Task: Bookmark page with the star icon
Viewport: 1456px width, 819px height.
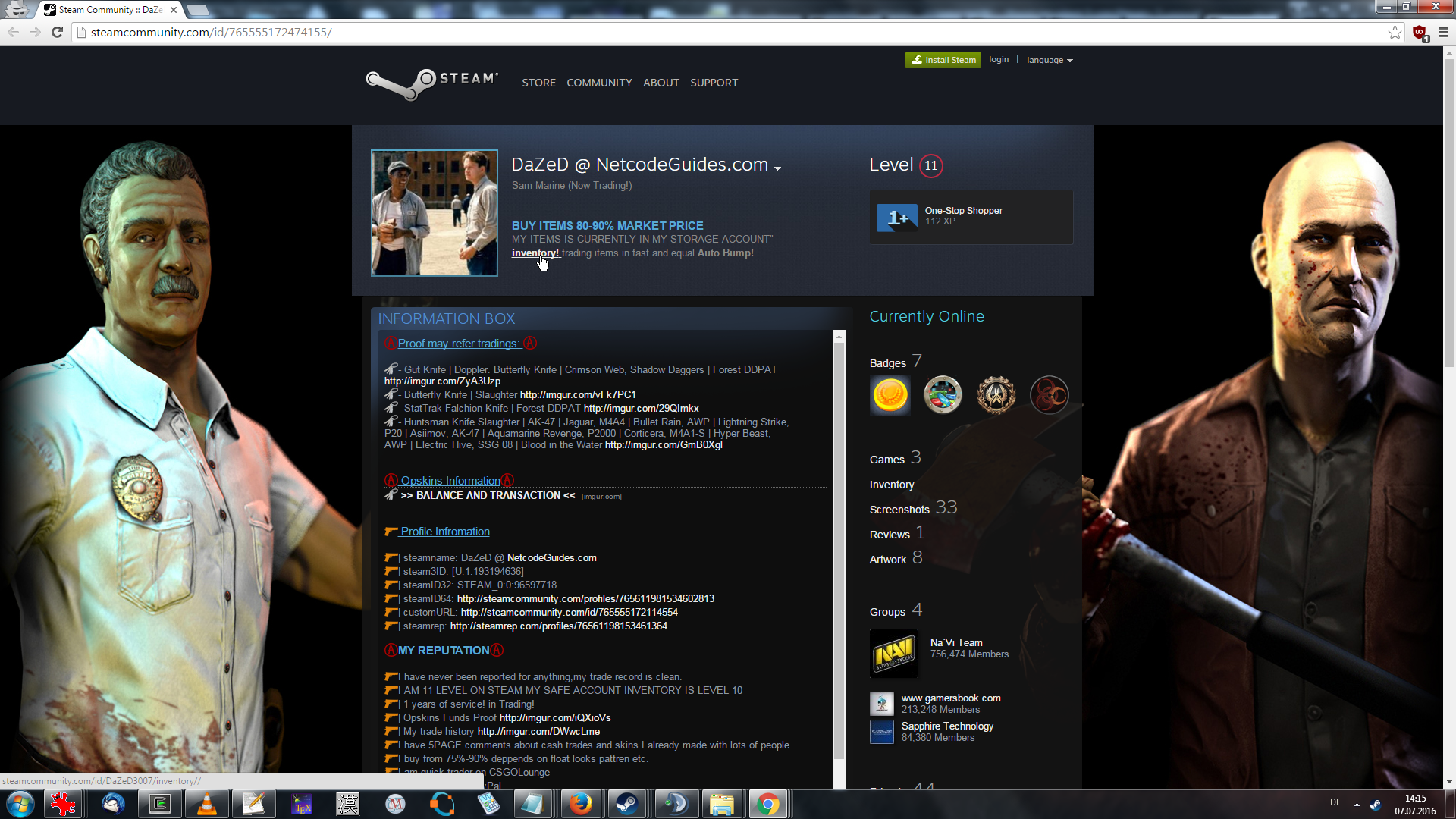Action: (x=1395, y=32)
